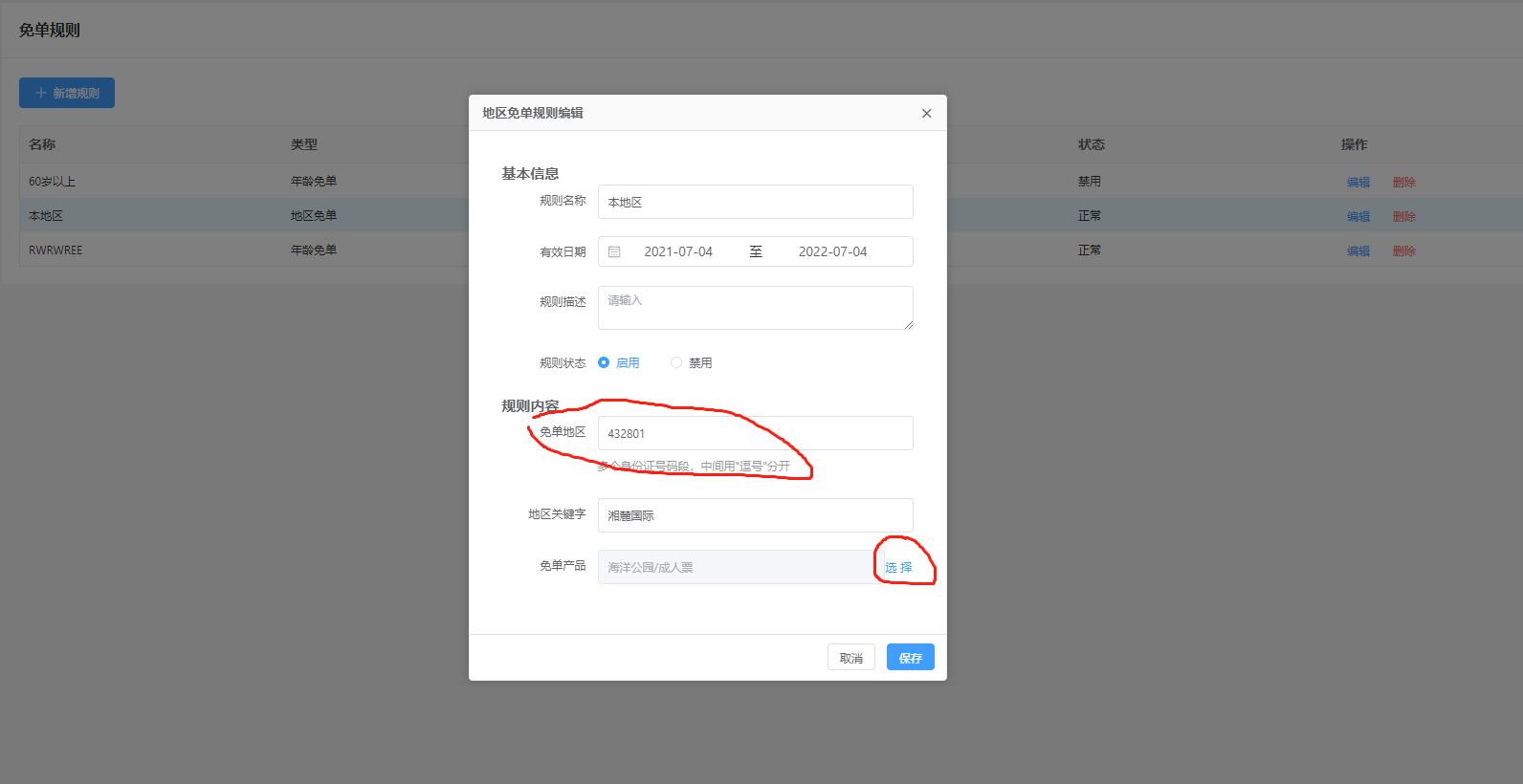This screenshot has width=1523, height=784.
Task: Click 选择 link beside 免单产品
Action: 898,568
